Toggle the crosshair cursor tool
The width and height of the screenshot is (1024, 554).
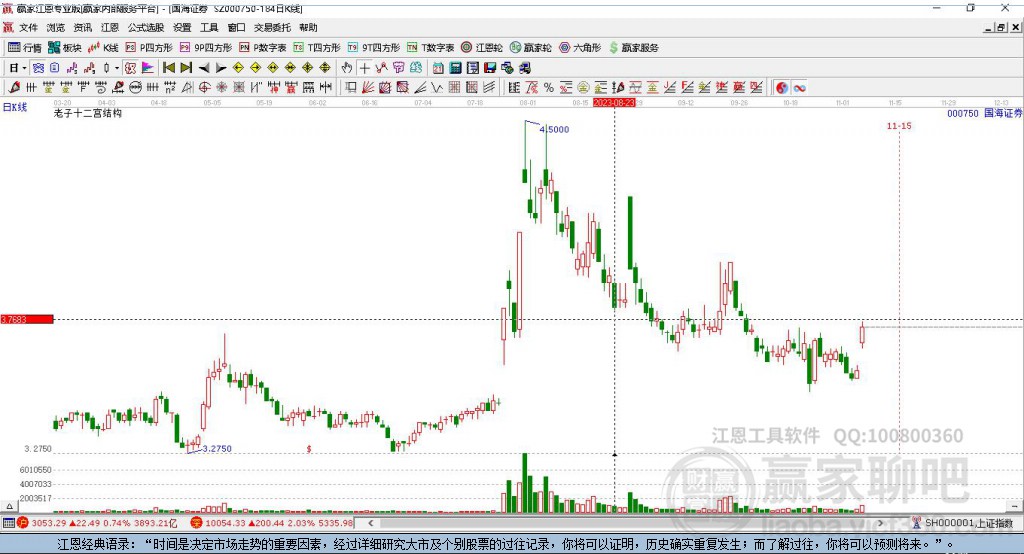click(x=364, y=68)
